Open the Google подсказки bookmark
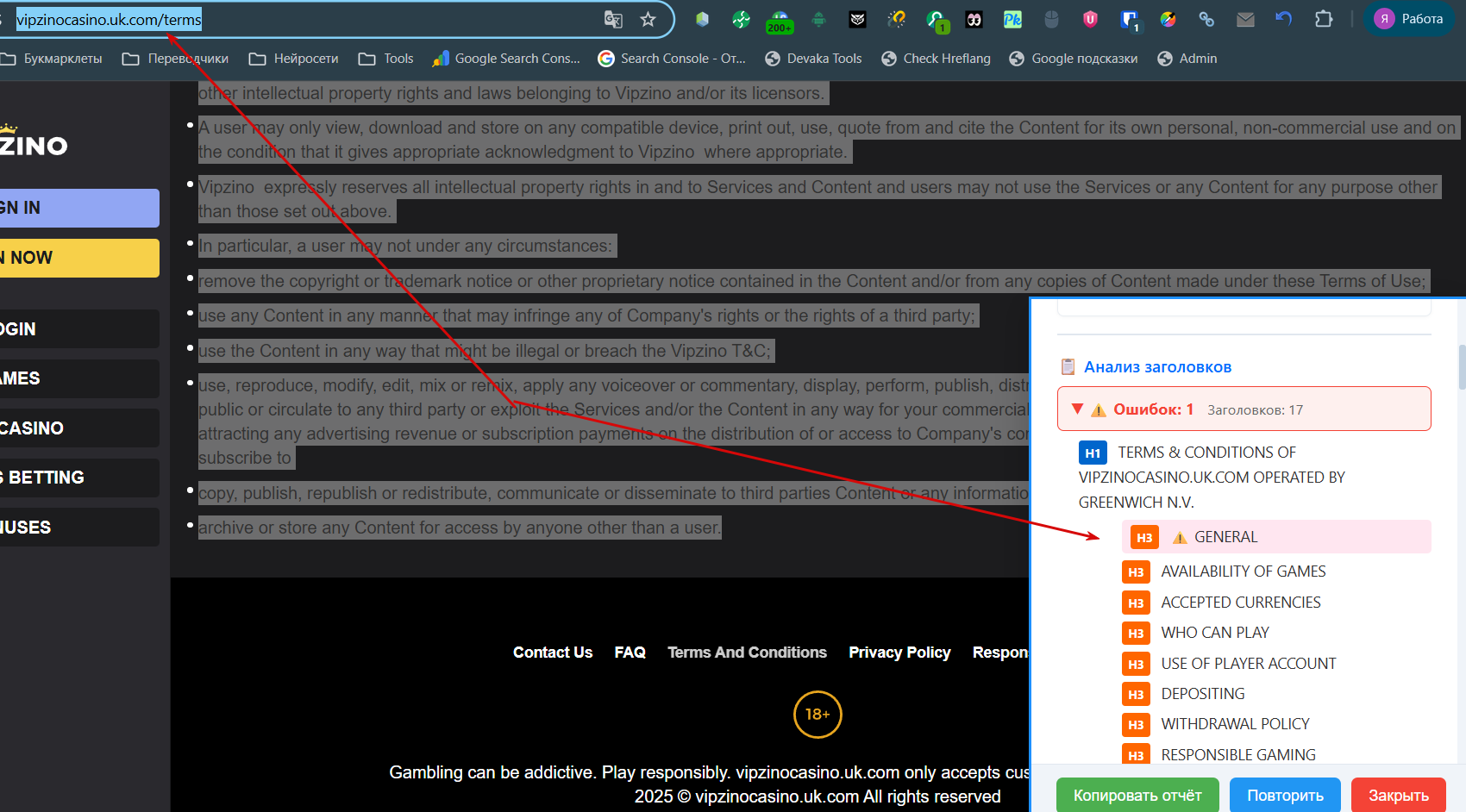 tap(1074, 59)
